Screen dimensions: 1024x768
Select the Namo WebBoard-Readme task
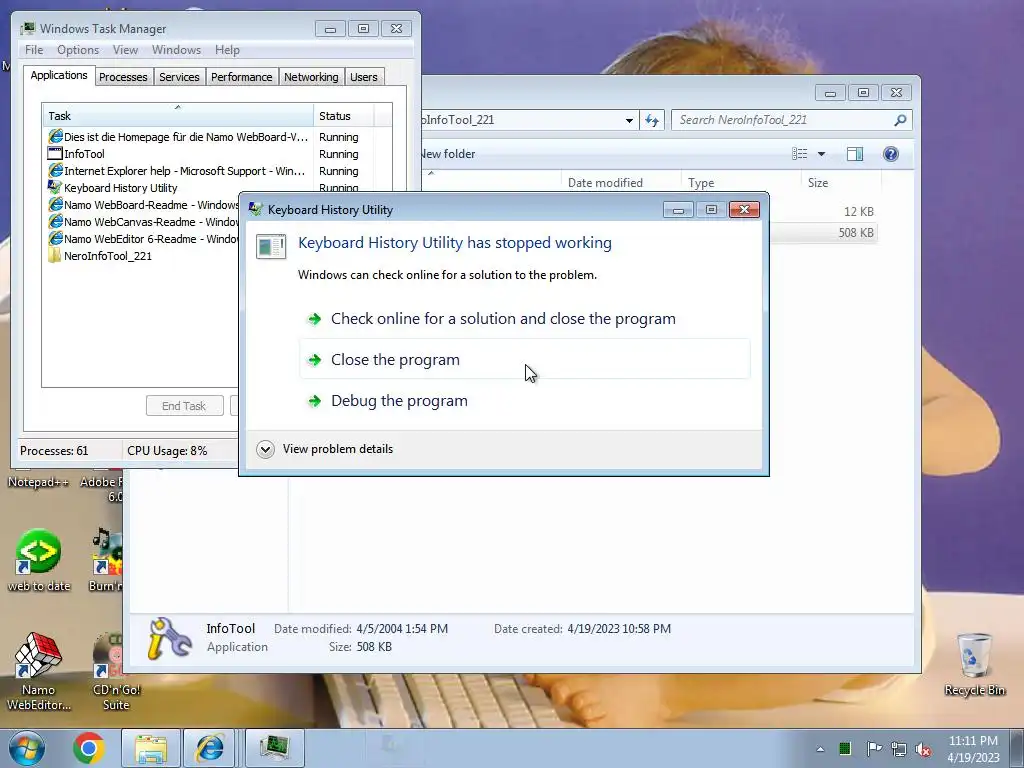point(142,205)
